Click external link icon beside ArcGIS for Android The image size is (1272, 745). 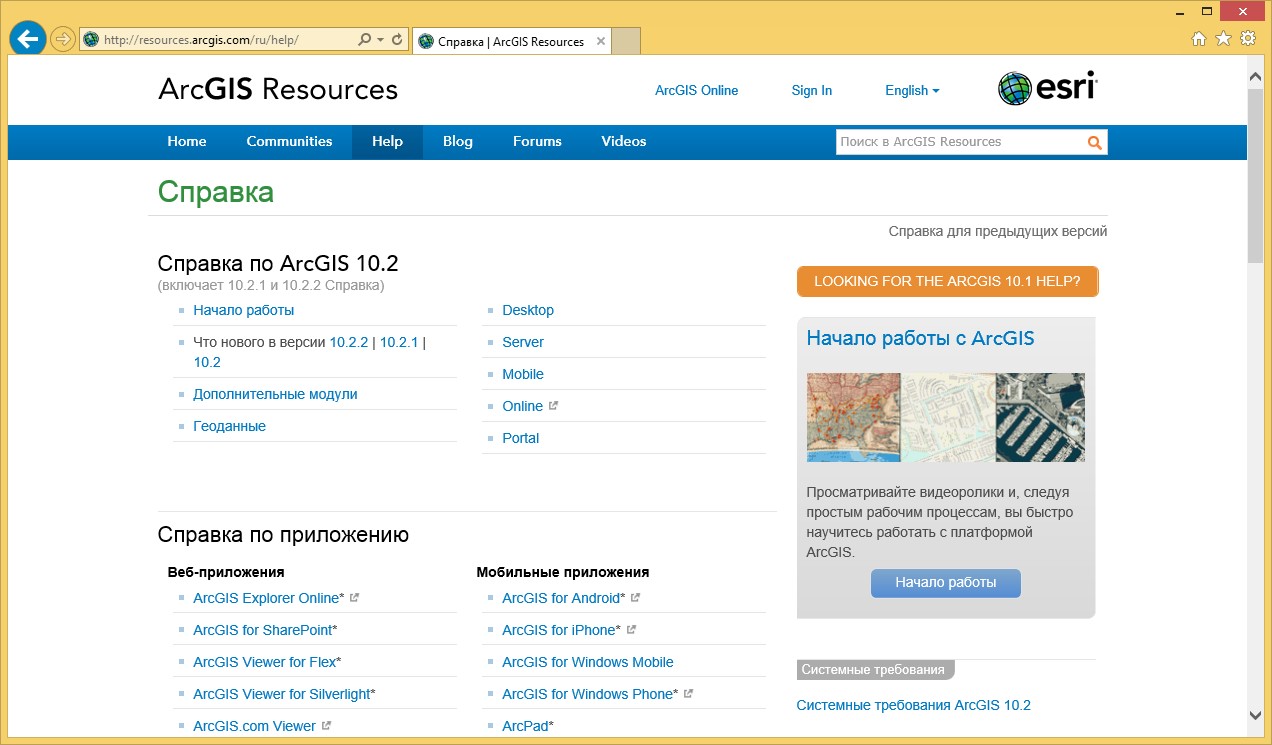click(635, 597)
